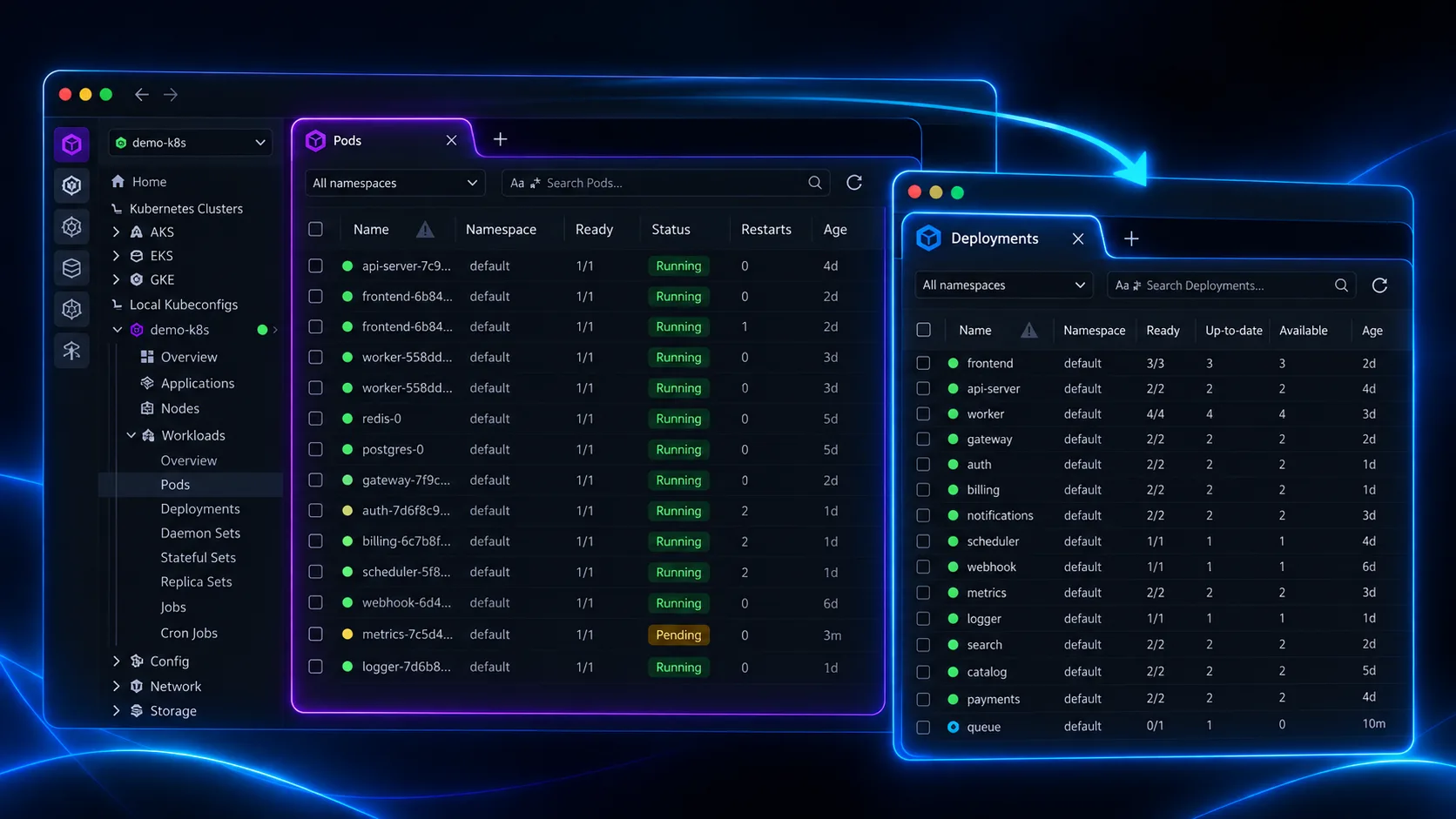
Task: Check the gateway deployment checkbox
Action: (x=923, y=439)
